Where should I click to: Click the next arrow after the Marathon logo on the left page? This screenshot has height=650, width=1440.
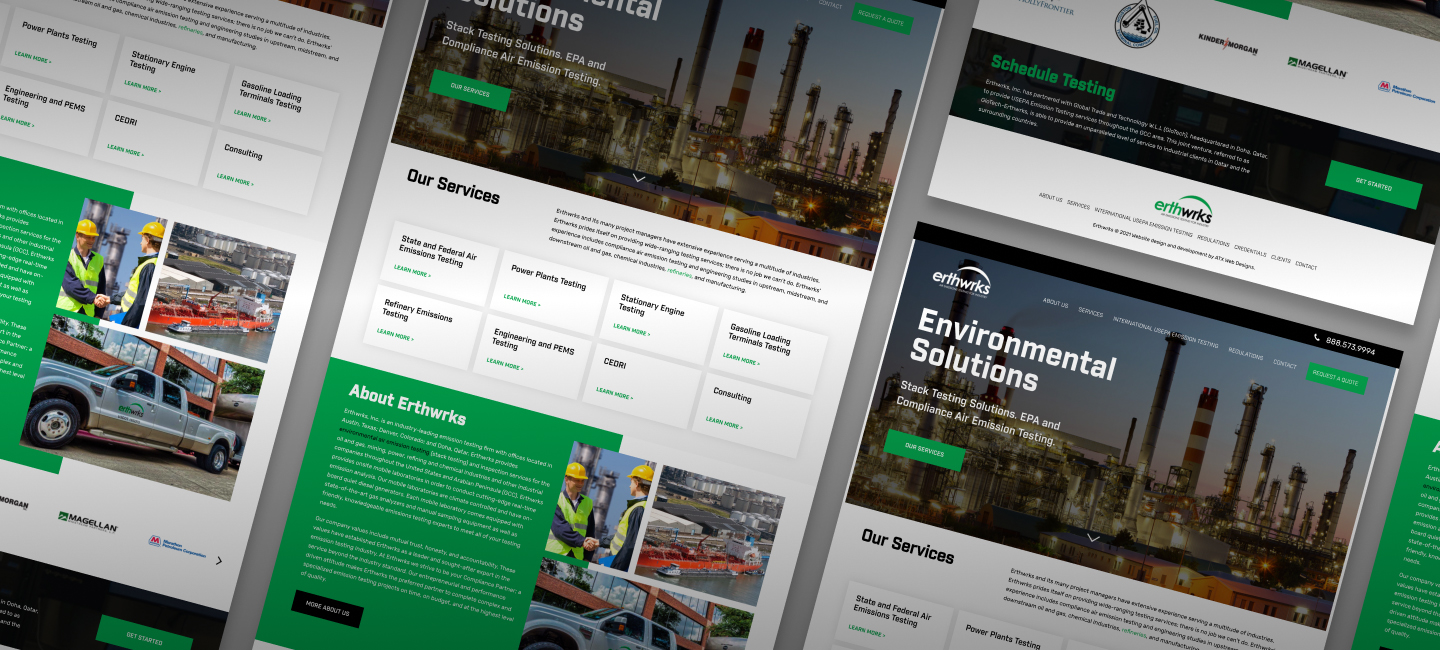pyautogui.click(x=219, y=560)
